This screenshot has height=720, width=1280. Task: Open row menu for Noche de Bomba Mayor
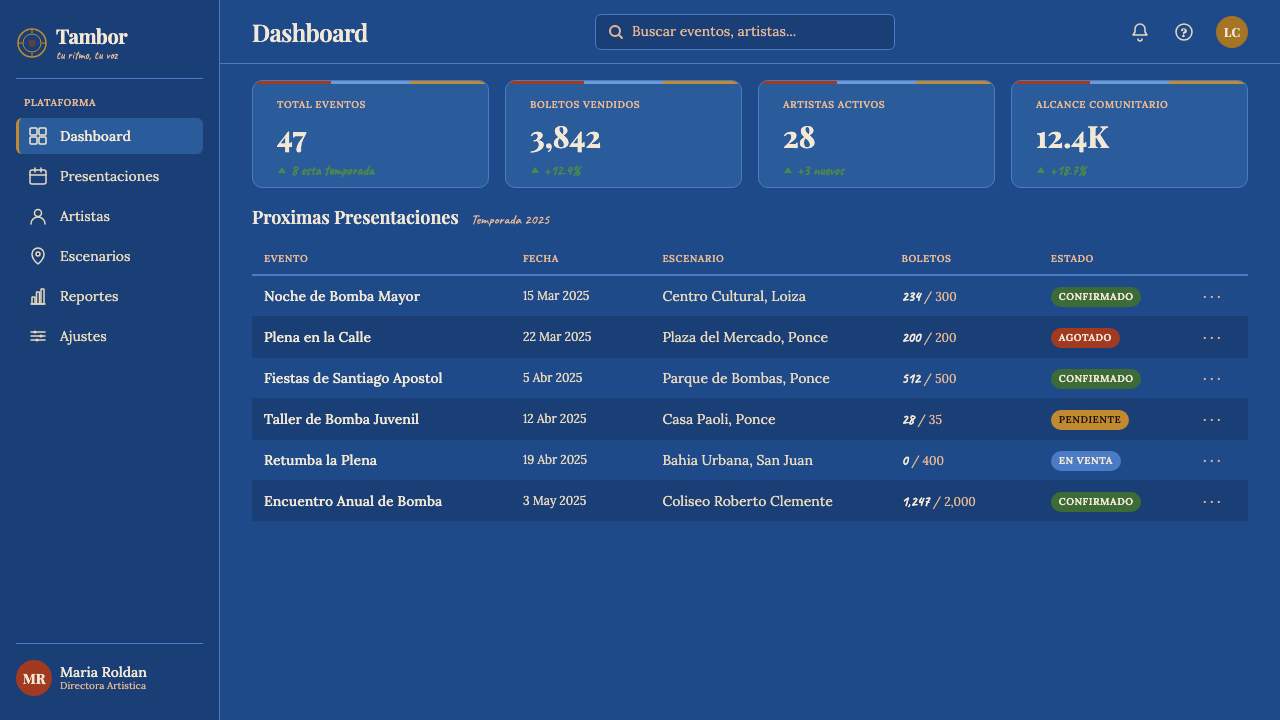tap(1212, 297)
